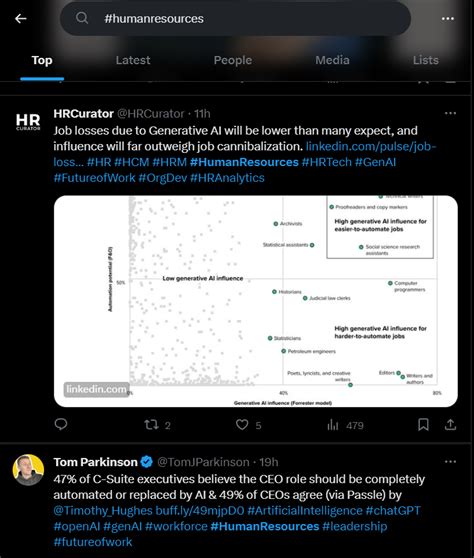The height and width of the screenshot is (558, 474).
Task: Select the Lists tab
Action: (x=426, y=60)
